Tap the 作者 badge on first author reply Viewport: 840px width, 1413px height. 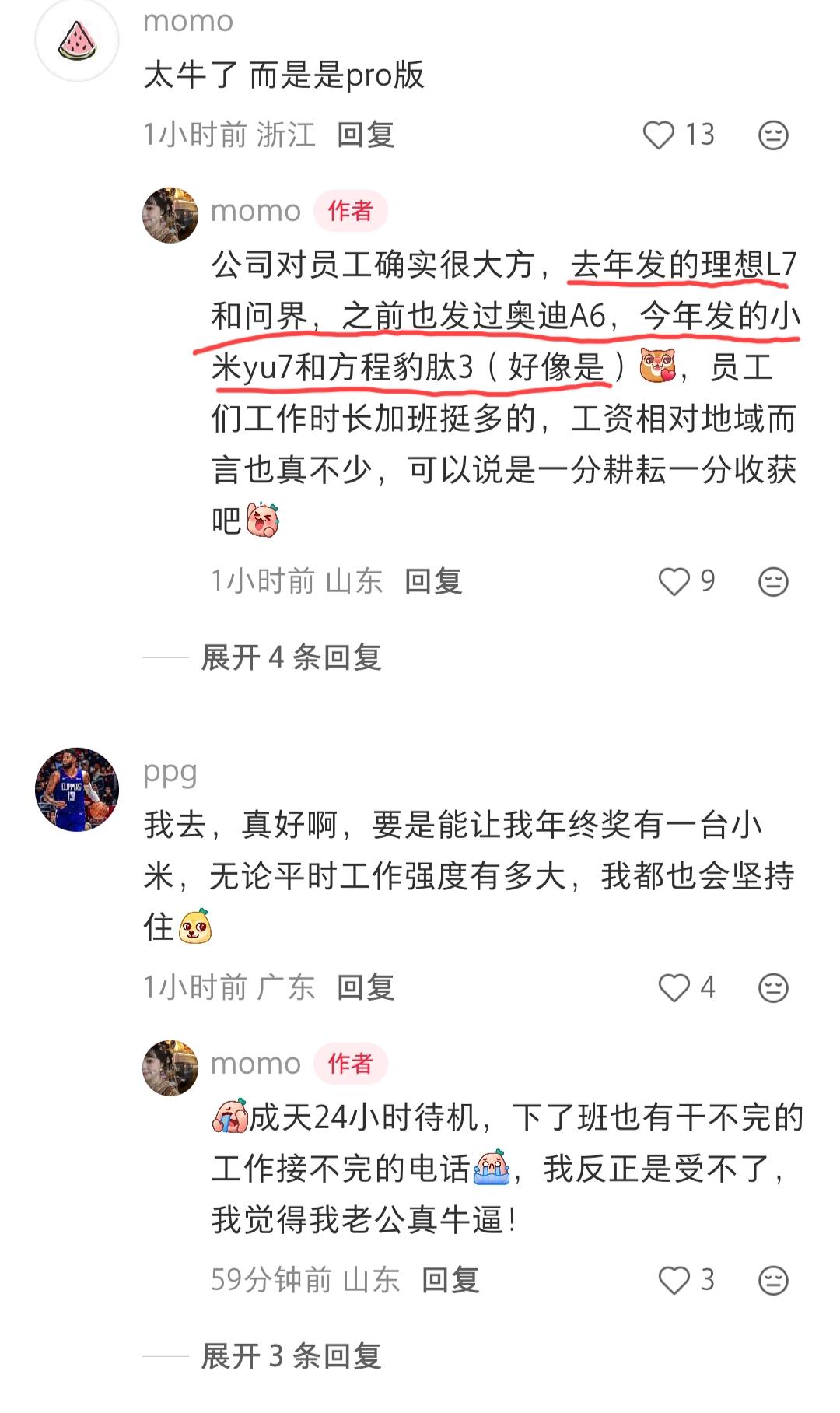point(350,211)
